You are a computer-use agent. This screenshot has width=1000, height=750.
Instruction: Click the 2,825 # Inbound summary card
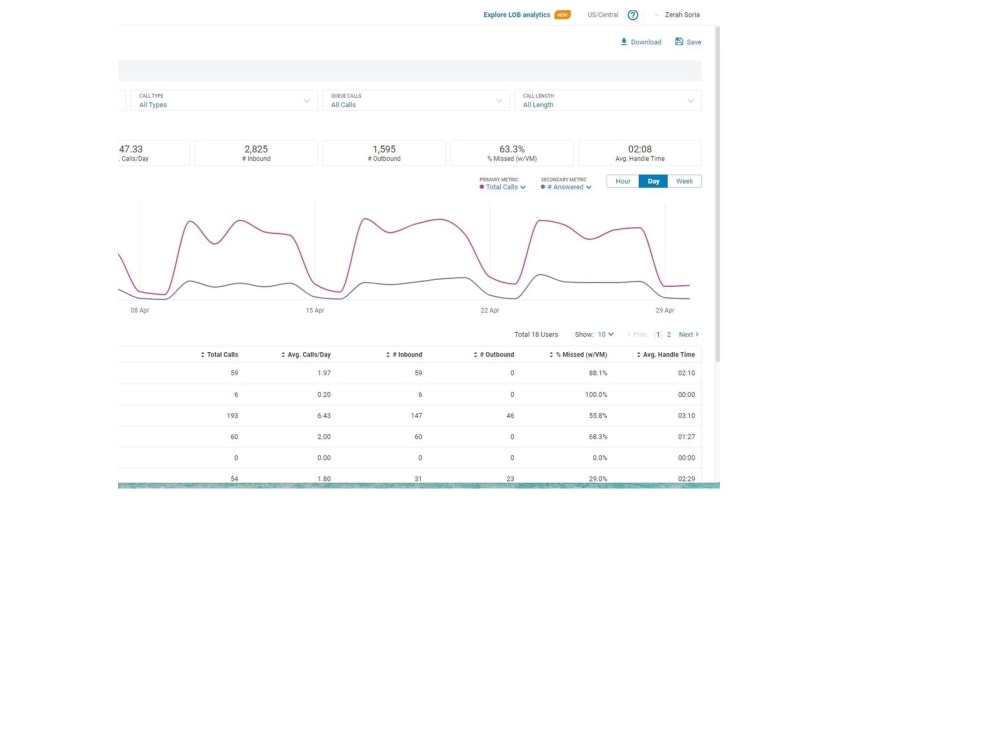tap(256, 153)
